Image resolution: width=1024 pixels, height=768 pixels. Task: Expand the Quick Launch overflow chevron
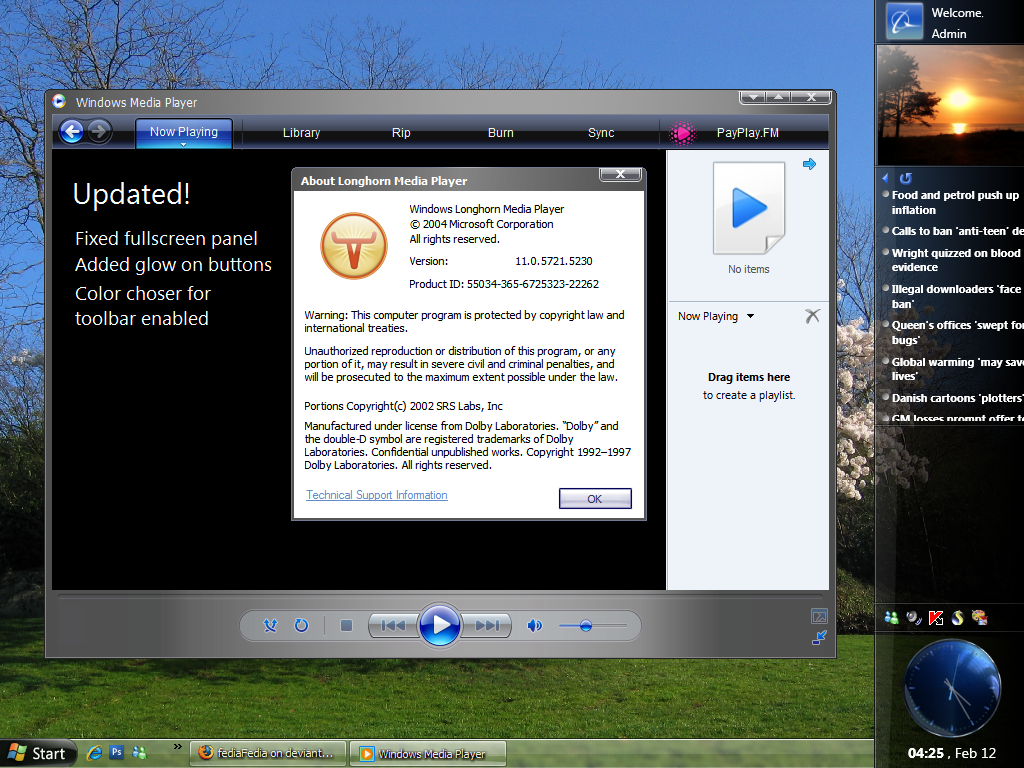[177, 746]
